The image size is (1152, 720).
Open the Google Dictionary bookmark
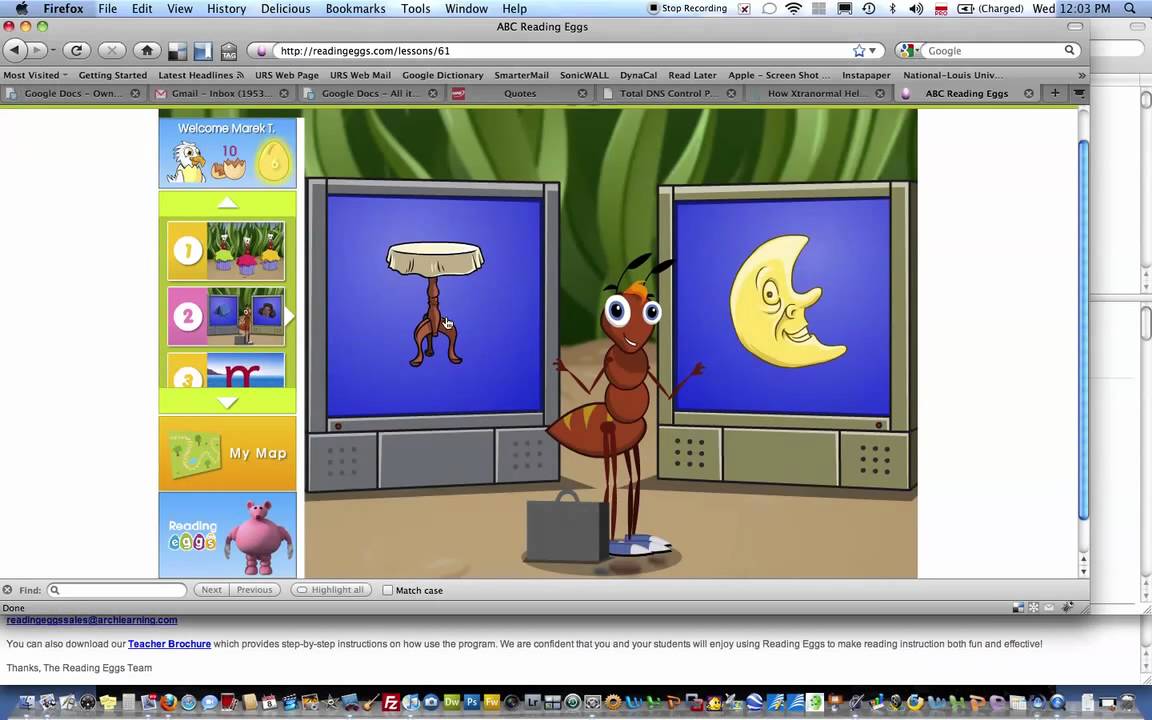tap(442, 75)
